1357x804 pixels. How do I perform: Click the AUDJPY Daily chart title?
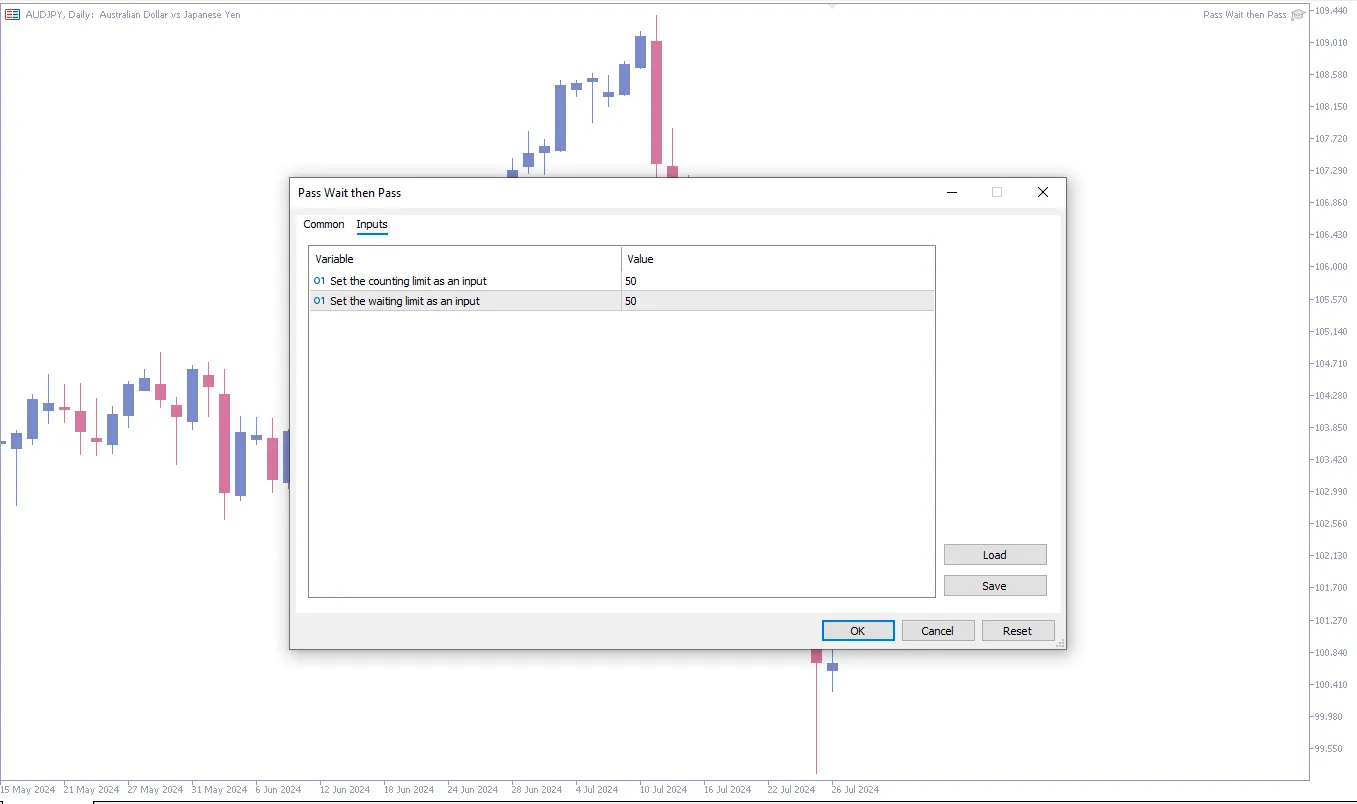click(133, 15)
